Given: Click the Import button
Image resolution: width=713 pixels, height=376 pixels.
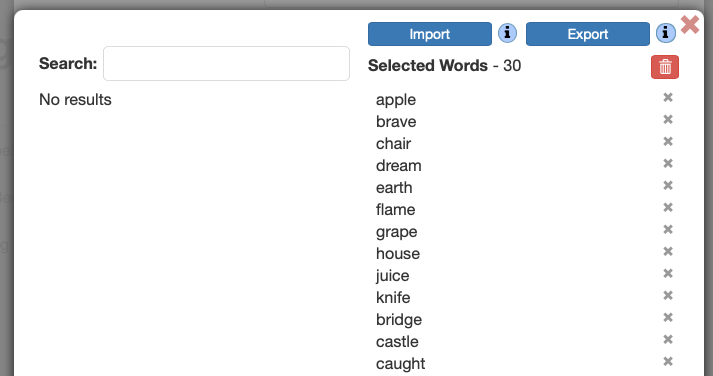Looking at the screenshot, I should point(430,34).
